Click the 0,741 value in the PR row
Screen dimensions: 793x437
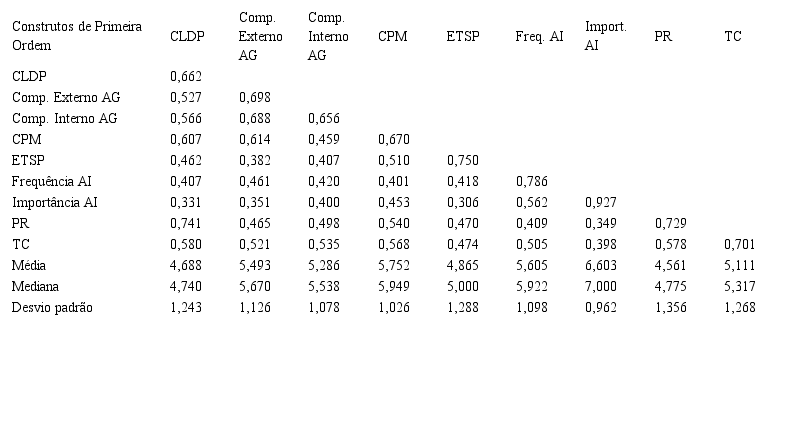tap(187, 223)
